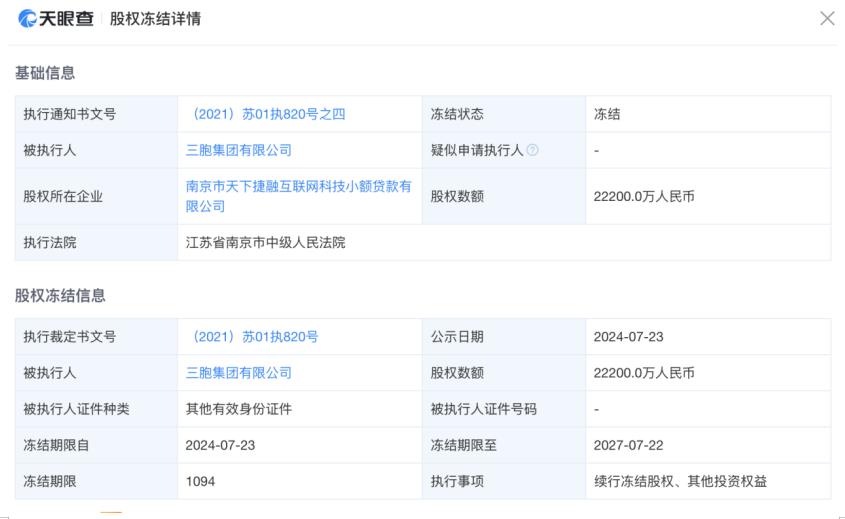The image size is (845, 519).
Task: Click the 冻结 status value
Action: click(607, 114)
